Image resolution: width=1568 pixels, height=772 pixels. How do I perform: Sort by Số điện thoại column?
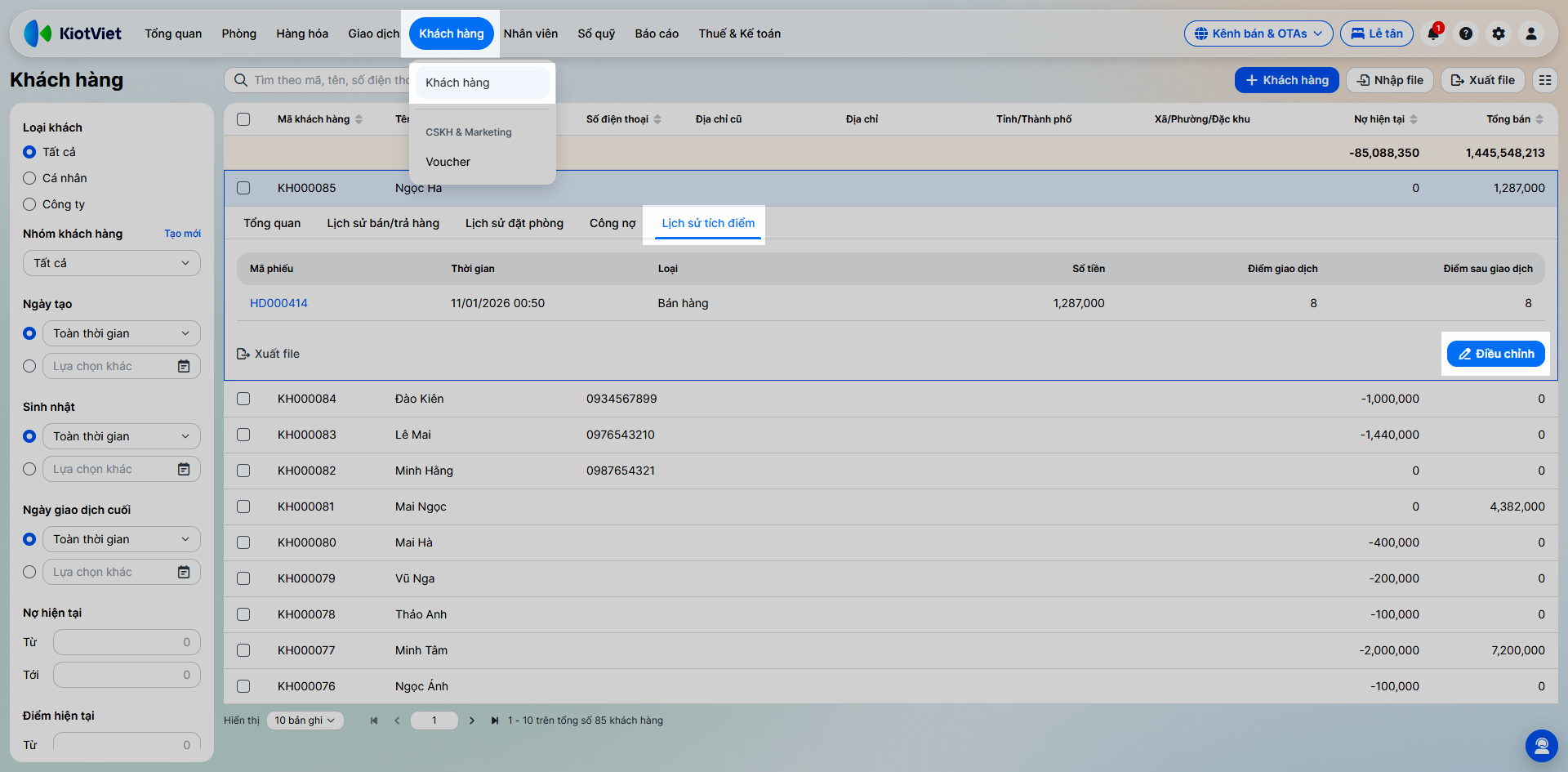pyautogui.click(x=657, y=119)
